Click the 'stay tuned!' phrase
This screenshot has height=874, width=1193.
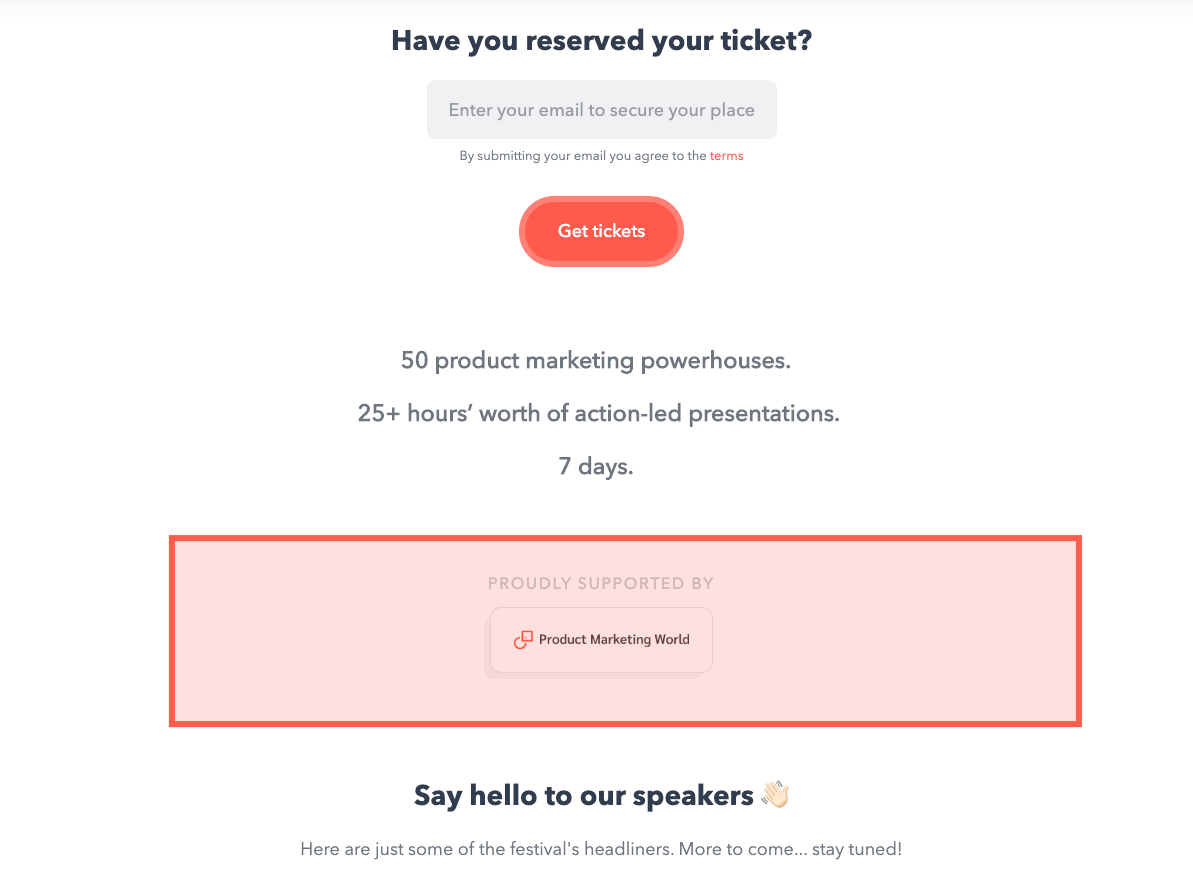tap(857, 849)
